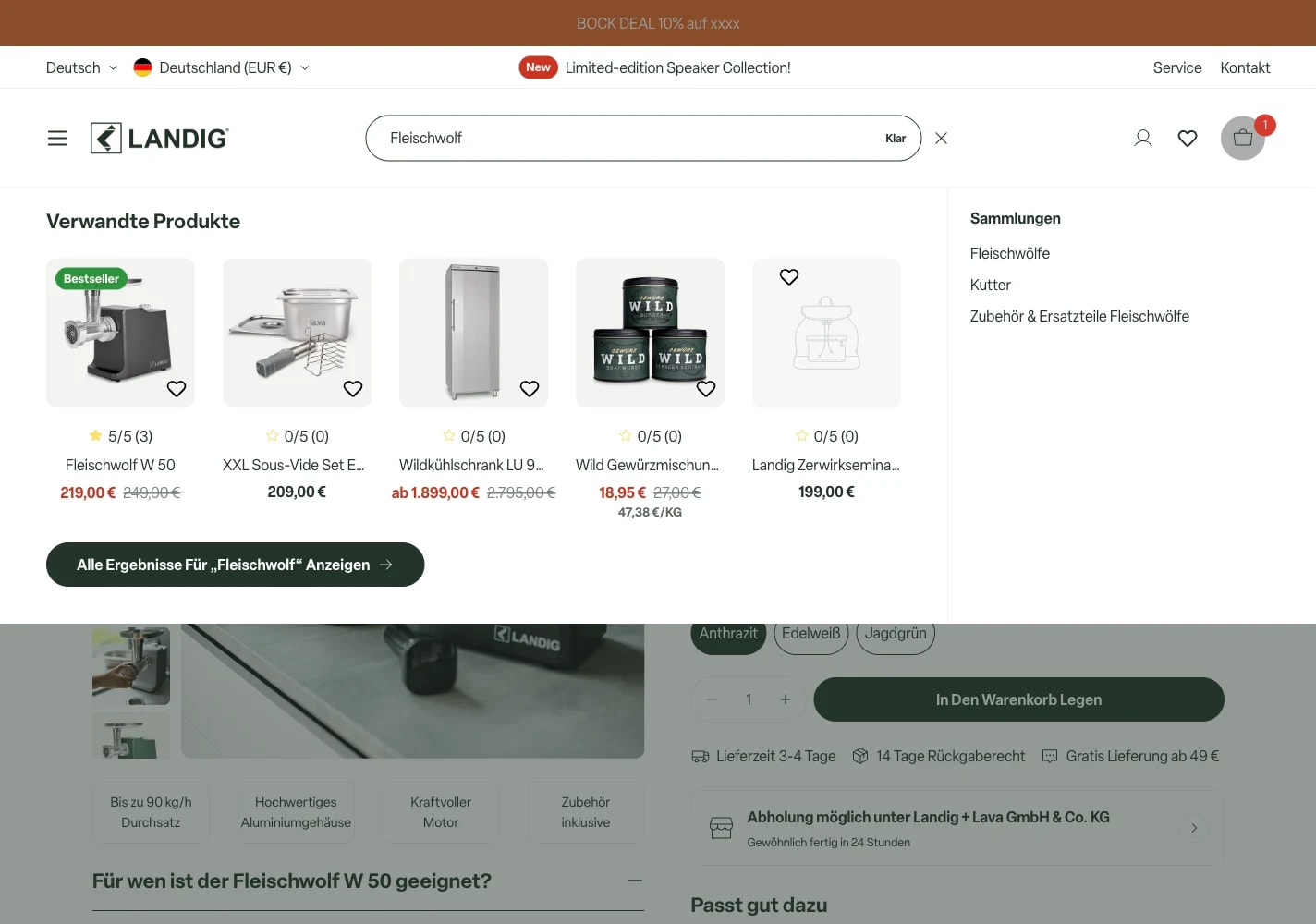Image resolution: width=1316 pixels, height=924 pixels.
Task: Click the box icon by 14 Tage Rückgaberecht
Action: pyautogui.click(x=860, y=756)
